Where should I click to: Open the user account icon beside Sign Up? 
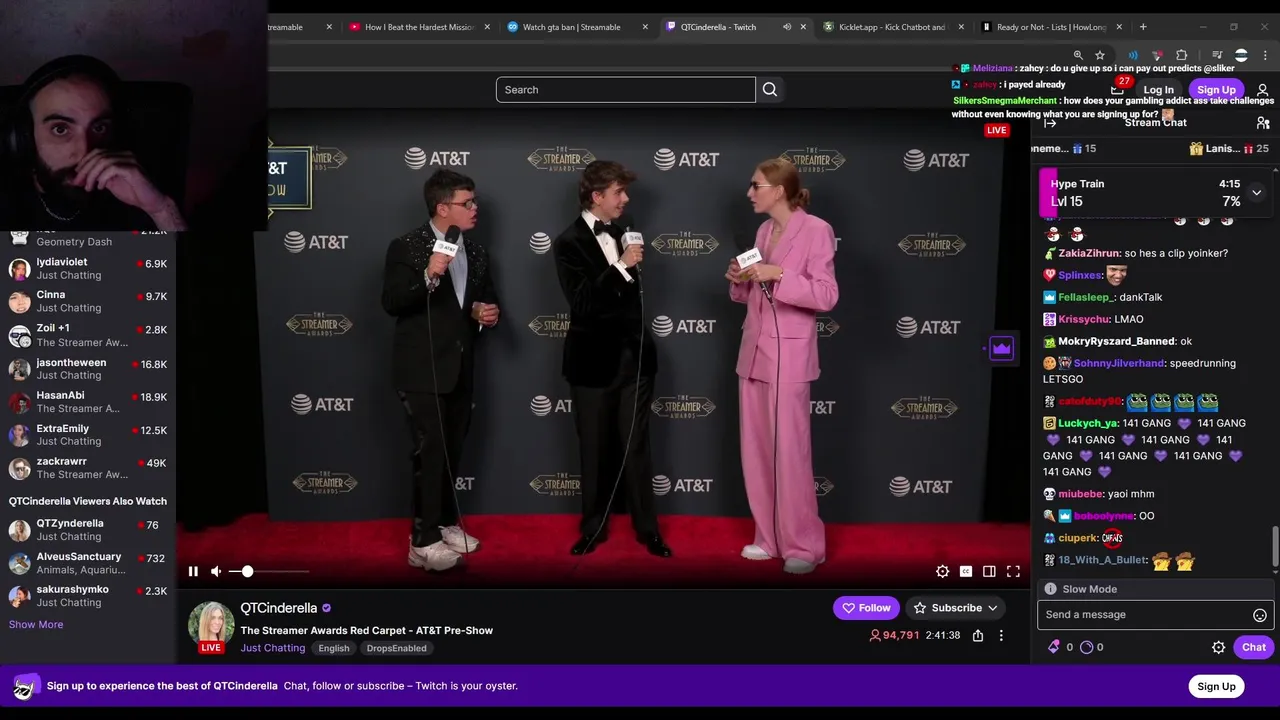coord(1262,90)
